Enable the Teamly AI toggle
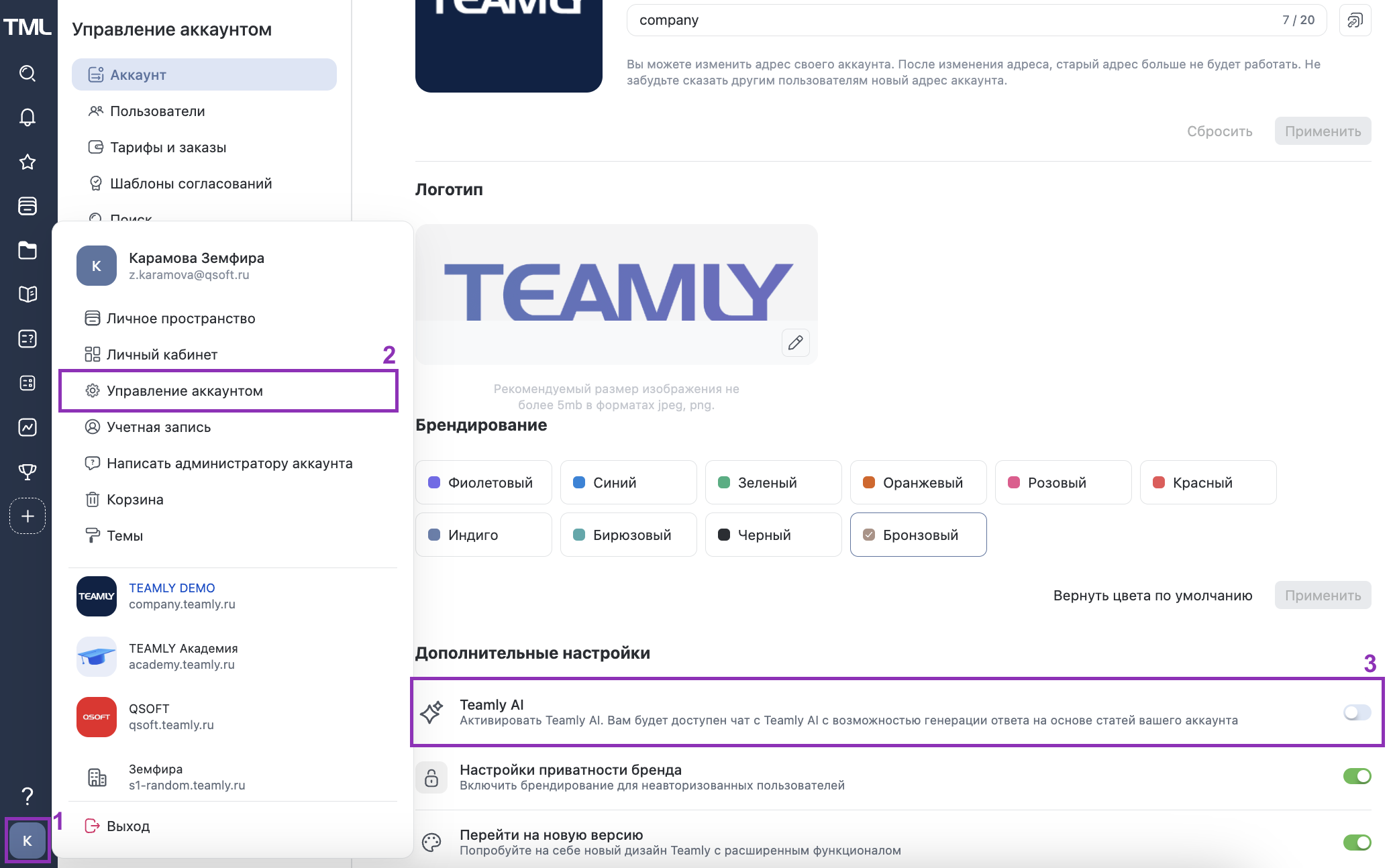Viewport: 1393px width, 868px height. pos(1356,712)
